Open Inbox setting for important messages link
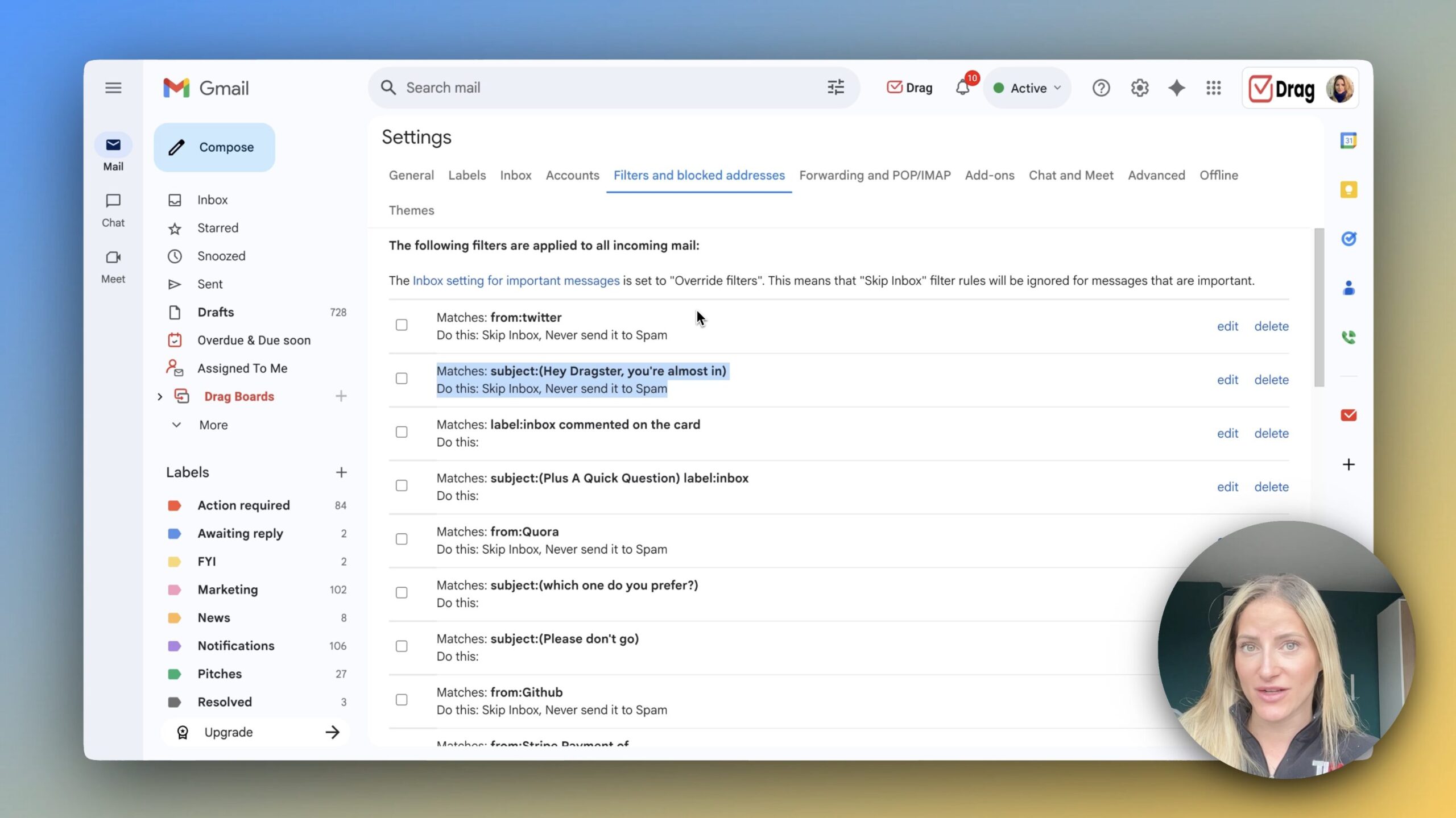Viewport: 1456px width, 818px height. [516, 280]
